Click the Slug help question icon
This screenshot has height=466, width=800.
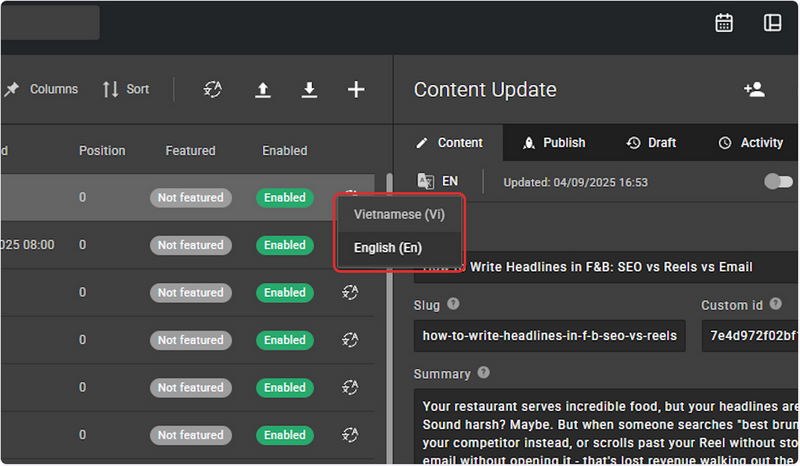pyautogui.click(x=453, y=304)
